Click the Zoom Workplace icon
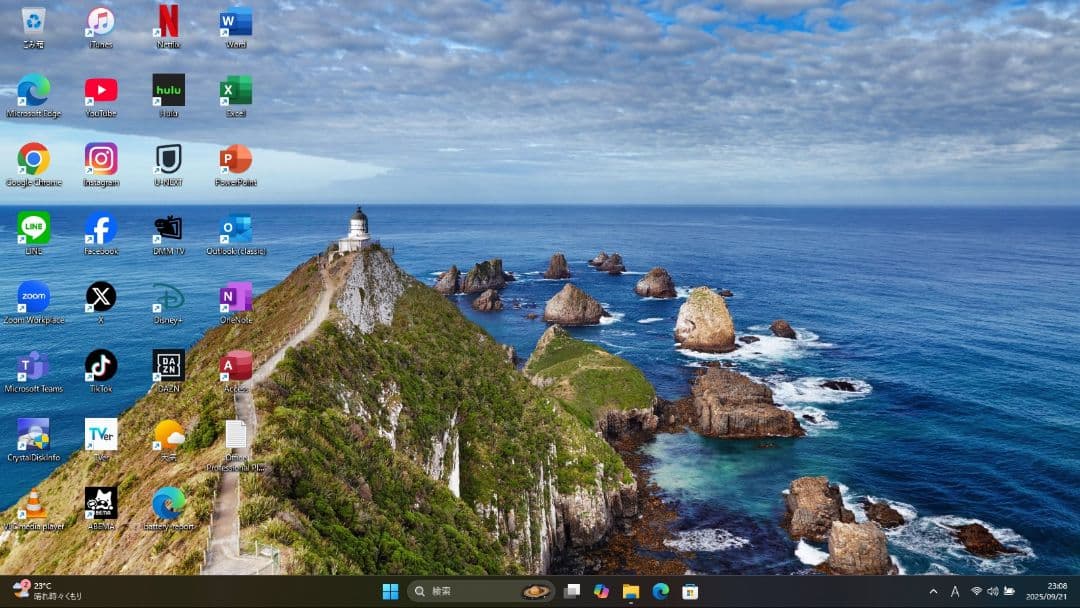The height and width of the screenshot is (608, 1080). 33,298
